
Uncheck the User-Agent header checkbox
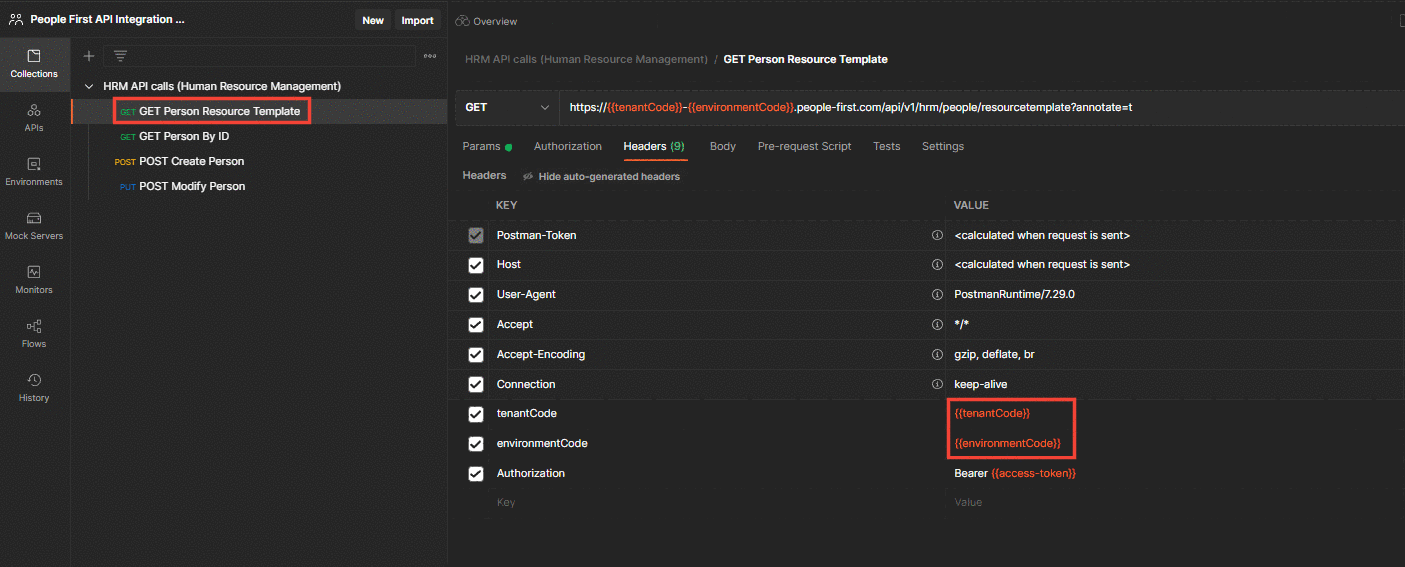476,295
